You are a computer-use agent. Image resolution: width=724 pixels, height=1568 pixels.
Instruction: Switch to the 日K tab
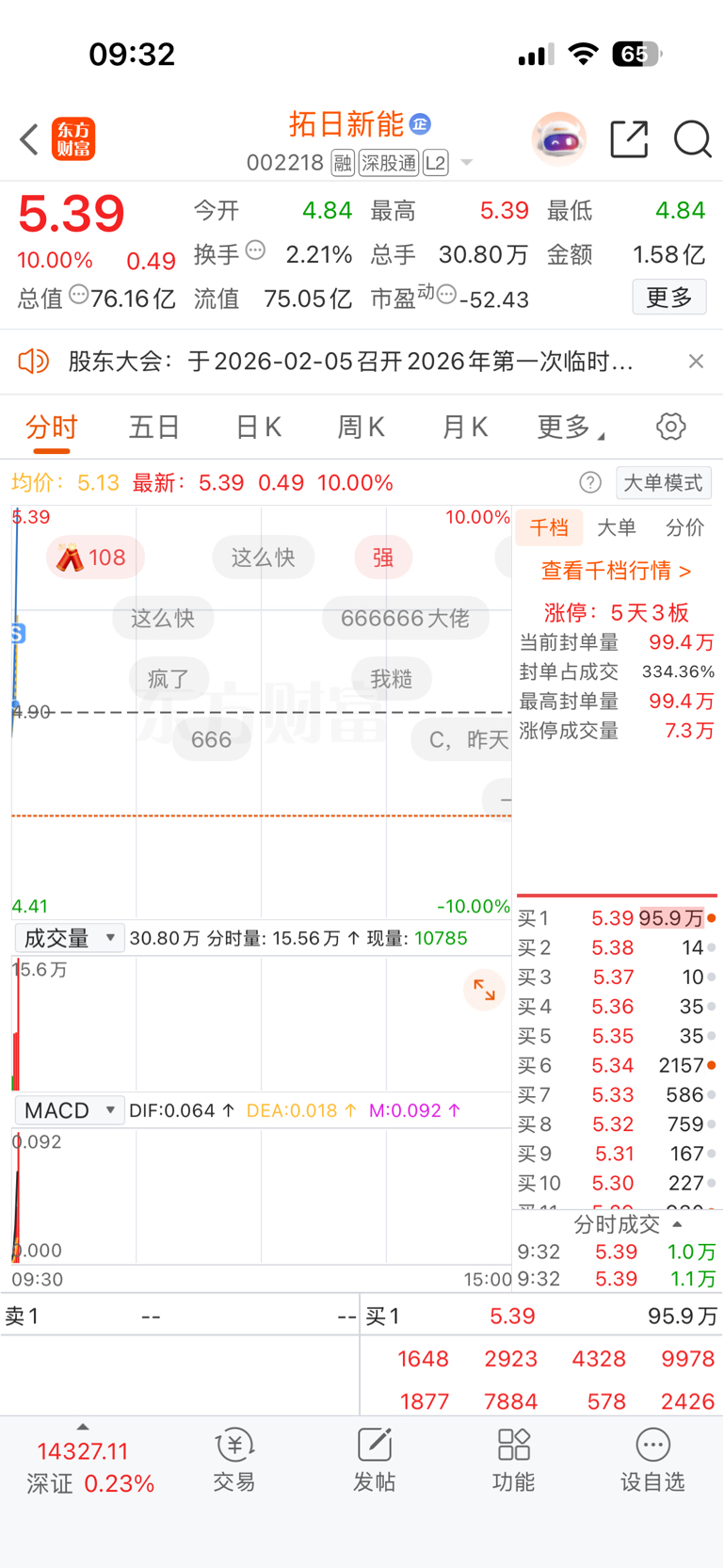tap(259, 428)
